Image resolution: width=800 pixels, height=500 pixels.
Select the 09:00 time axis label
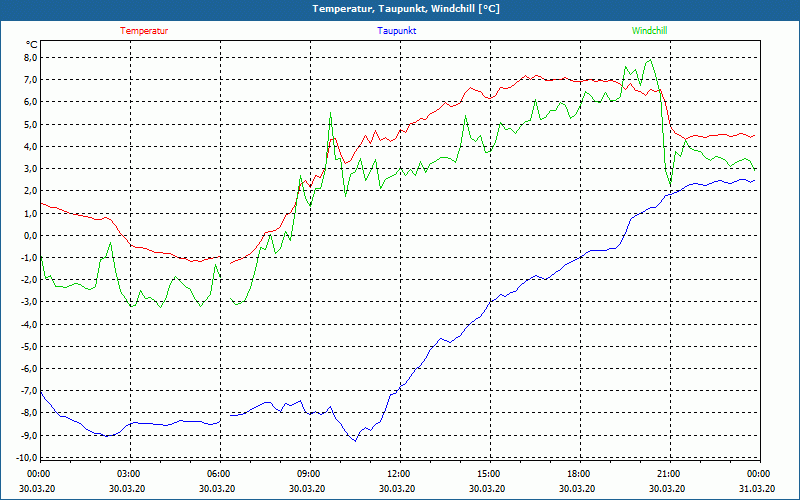pos(309,474)
